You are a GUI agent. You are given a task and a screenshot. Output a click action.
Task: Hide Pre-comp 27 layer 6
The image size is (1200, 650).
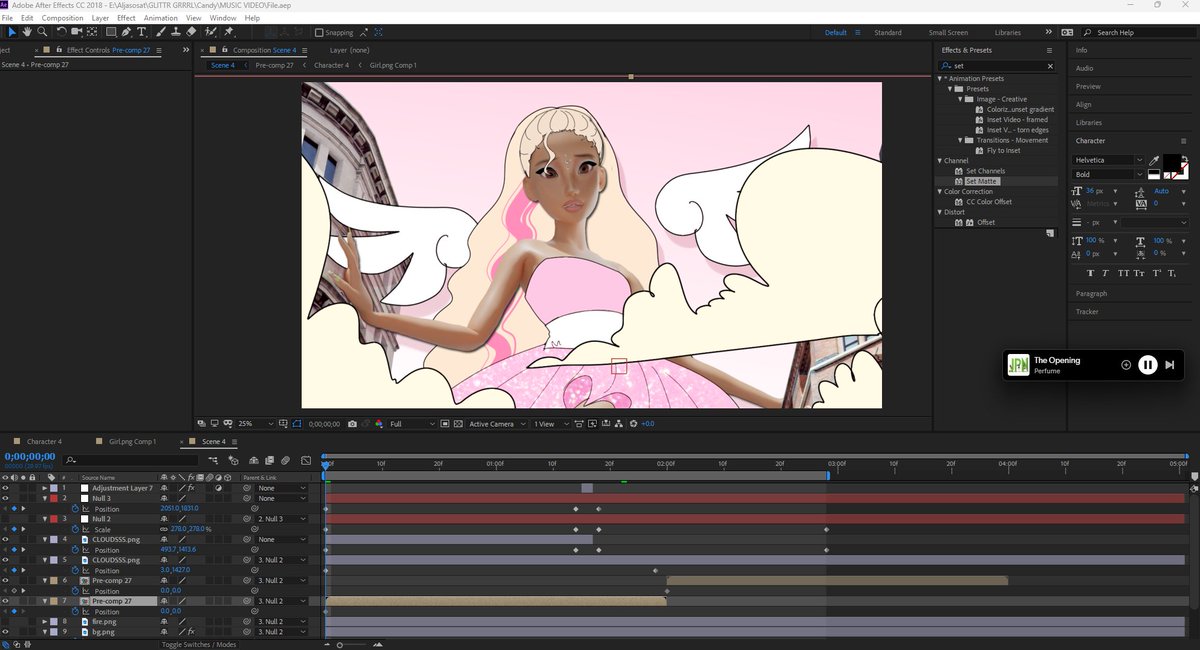click(5, 580)
